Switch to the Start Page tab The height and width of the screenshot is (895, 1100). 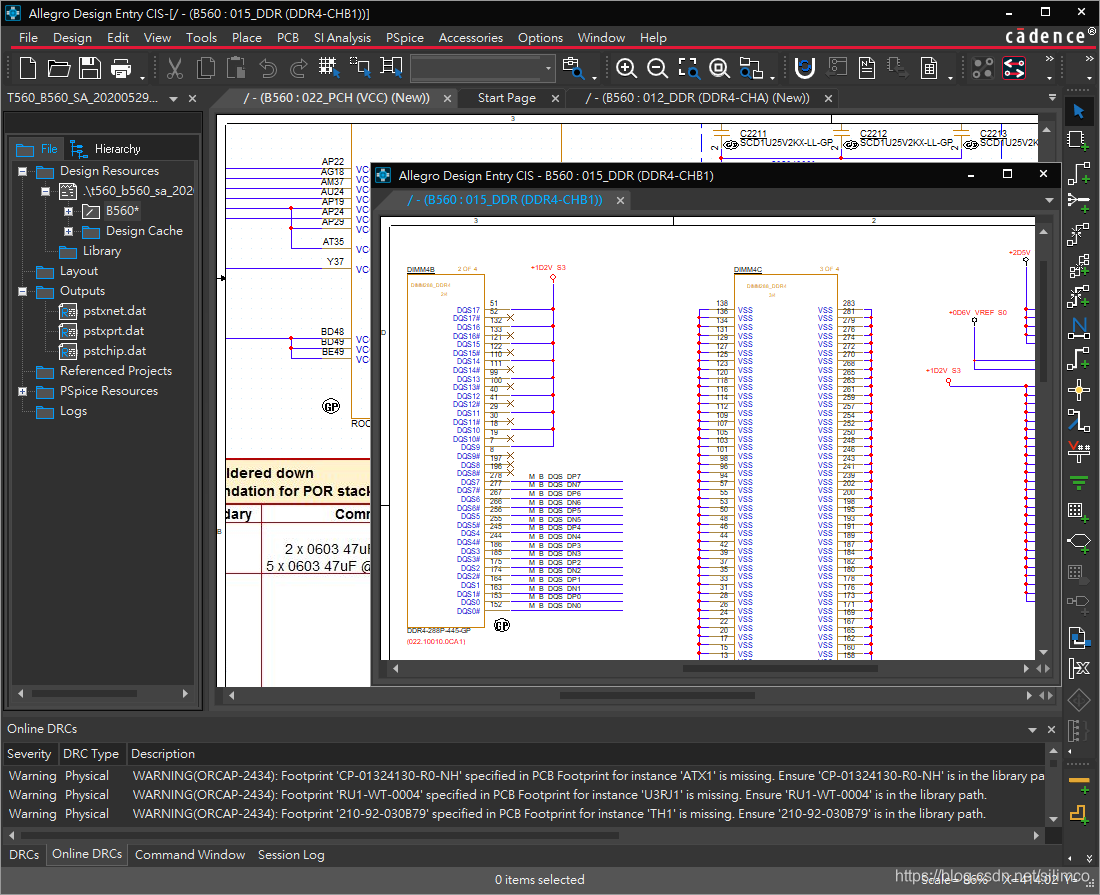507,98
